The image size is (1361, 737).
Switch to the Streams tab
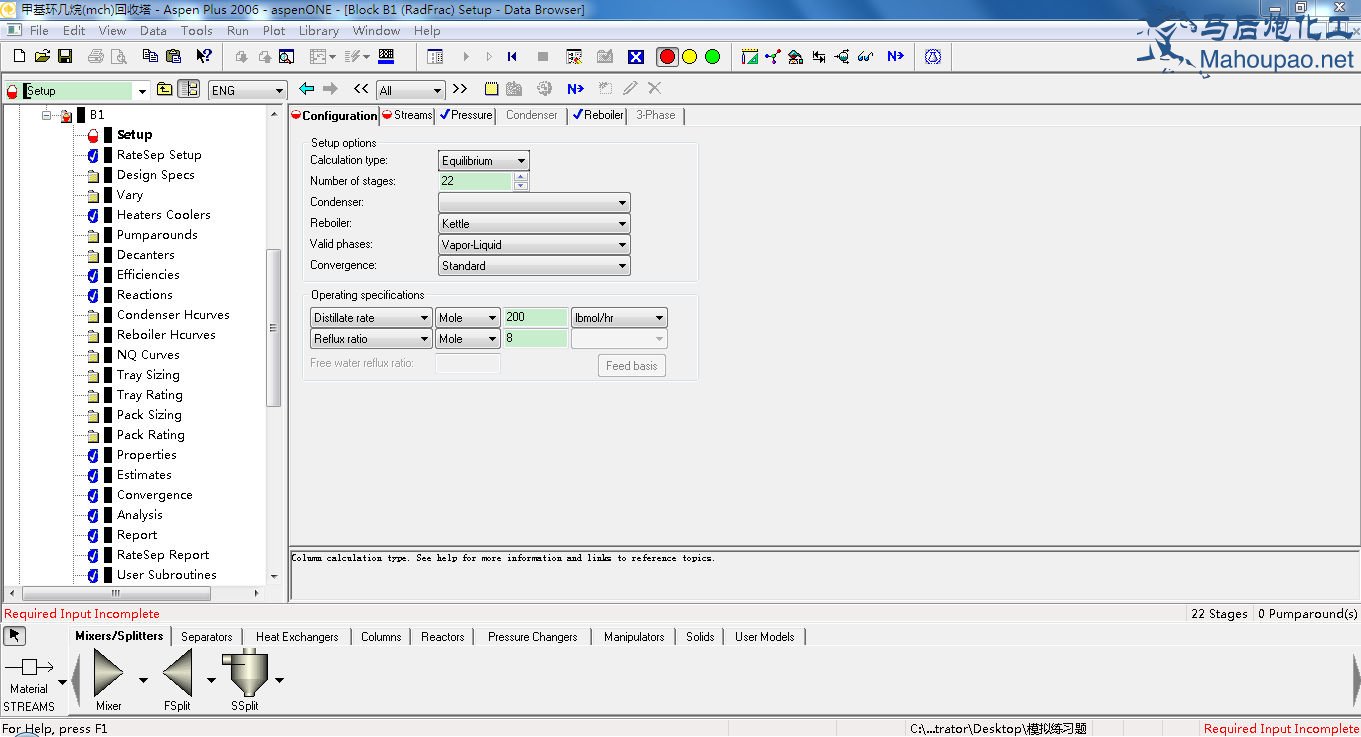[x=407, y=115]
